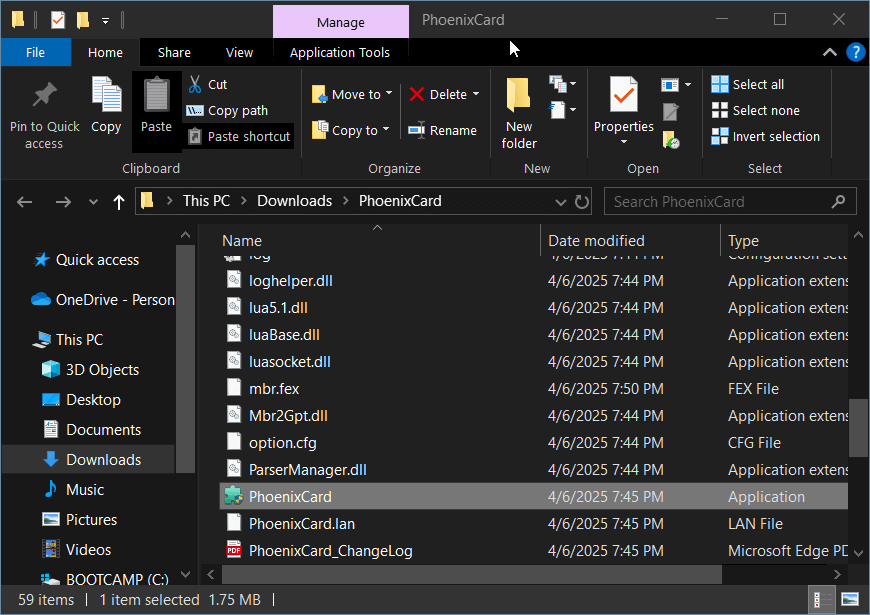Click the Customize Quick Access Toolbar arrow
This screenshot has width=870, height=615.
point(105,21)
